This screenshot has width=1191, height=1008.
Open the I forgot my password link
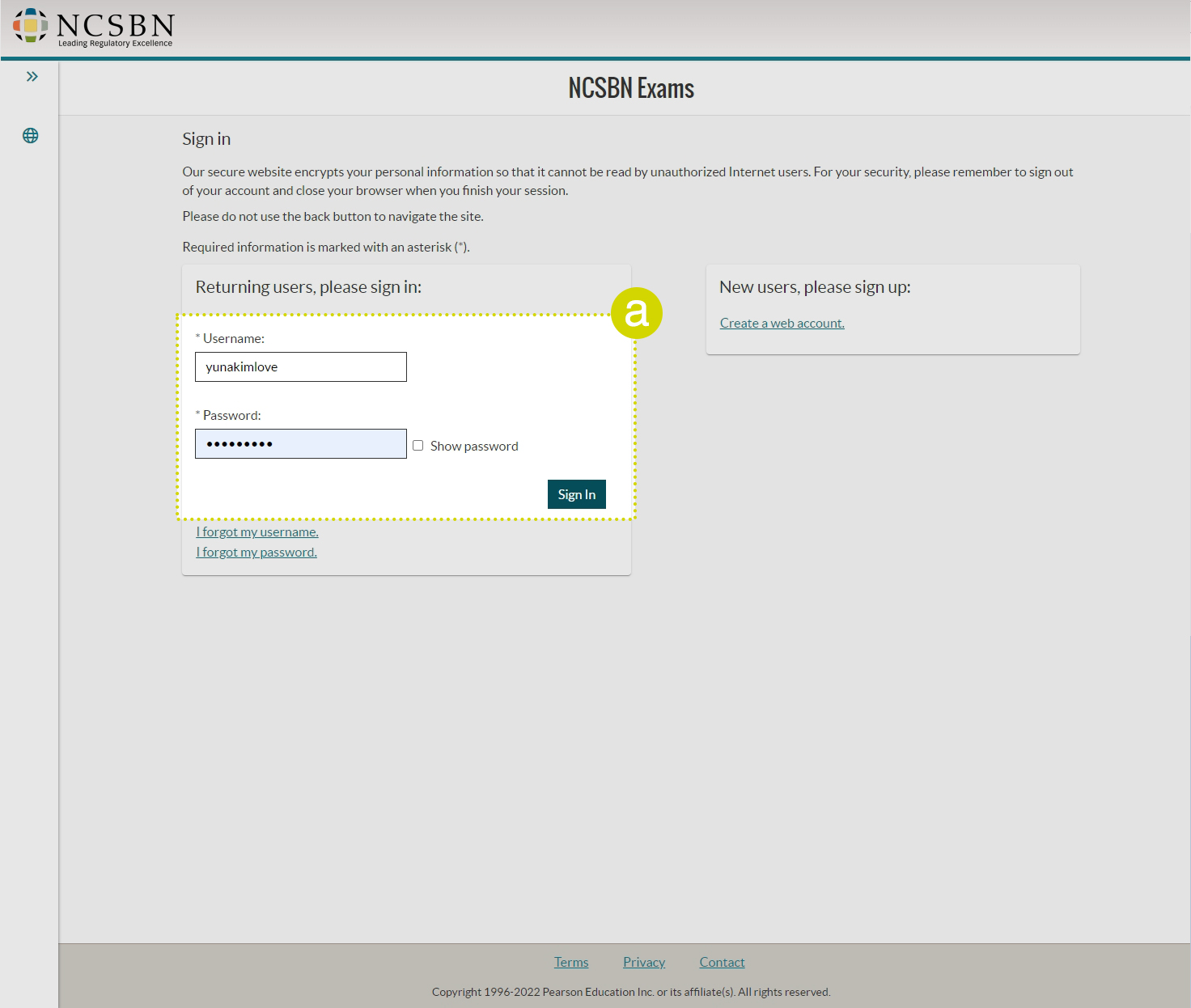point(256,552)
